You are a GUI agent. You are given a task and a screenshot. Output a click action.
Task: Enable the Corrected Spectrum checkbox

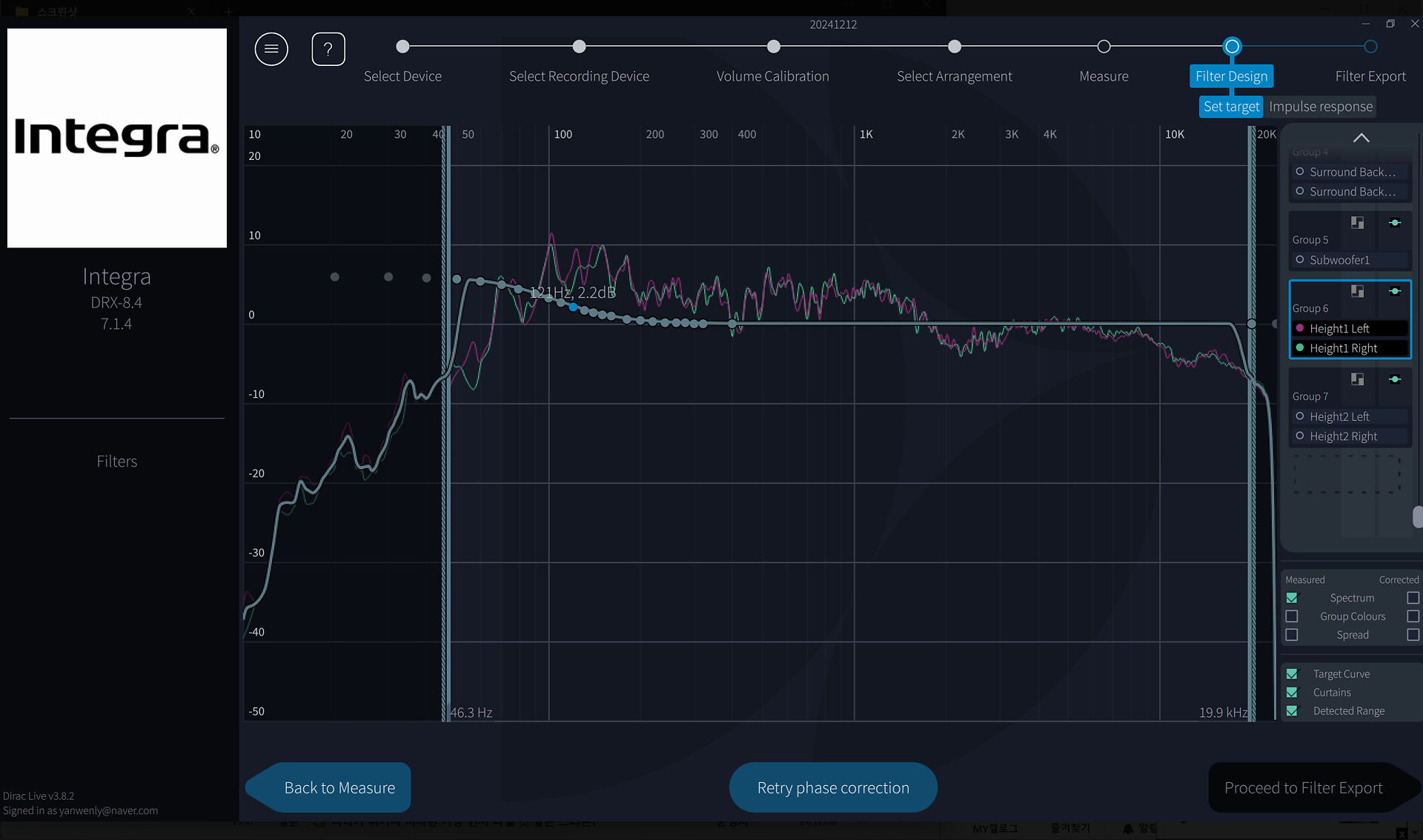1413,598
